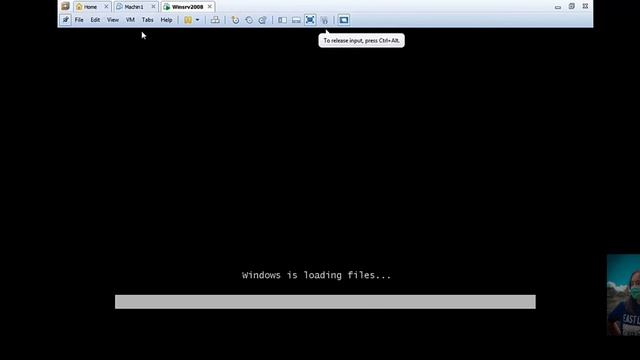Open the power options dropdown arrow
Viewport: 640px width, 360px height.
[198, 20]
